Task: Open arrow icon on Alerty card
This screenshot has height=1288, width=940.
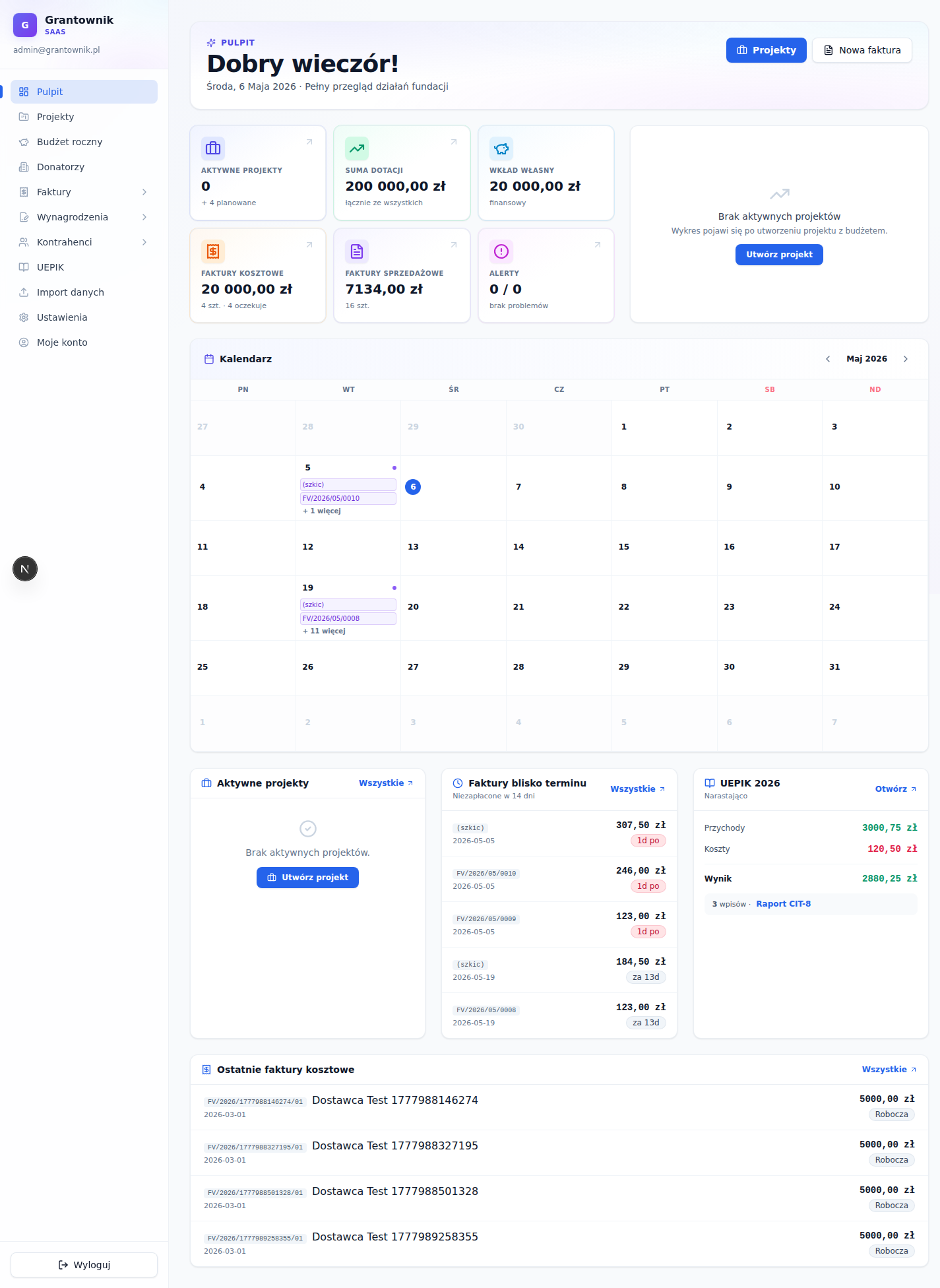Action: (598, 245)
